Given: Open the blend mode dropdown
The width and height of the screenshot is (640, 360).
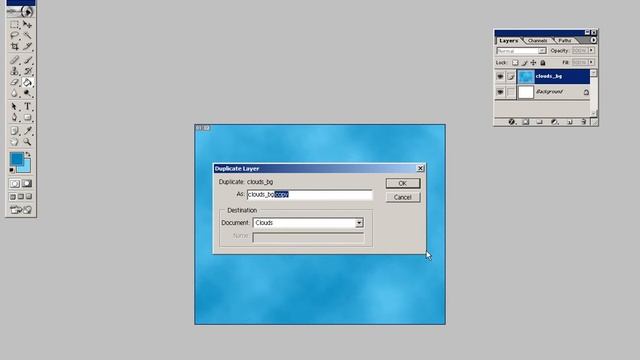Looking at the screenshot, I should [x=542, y=51].
